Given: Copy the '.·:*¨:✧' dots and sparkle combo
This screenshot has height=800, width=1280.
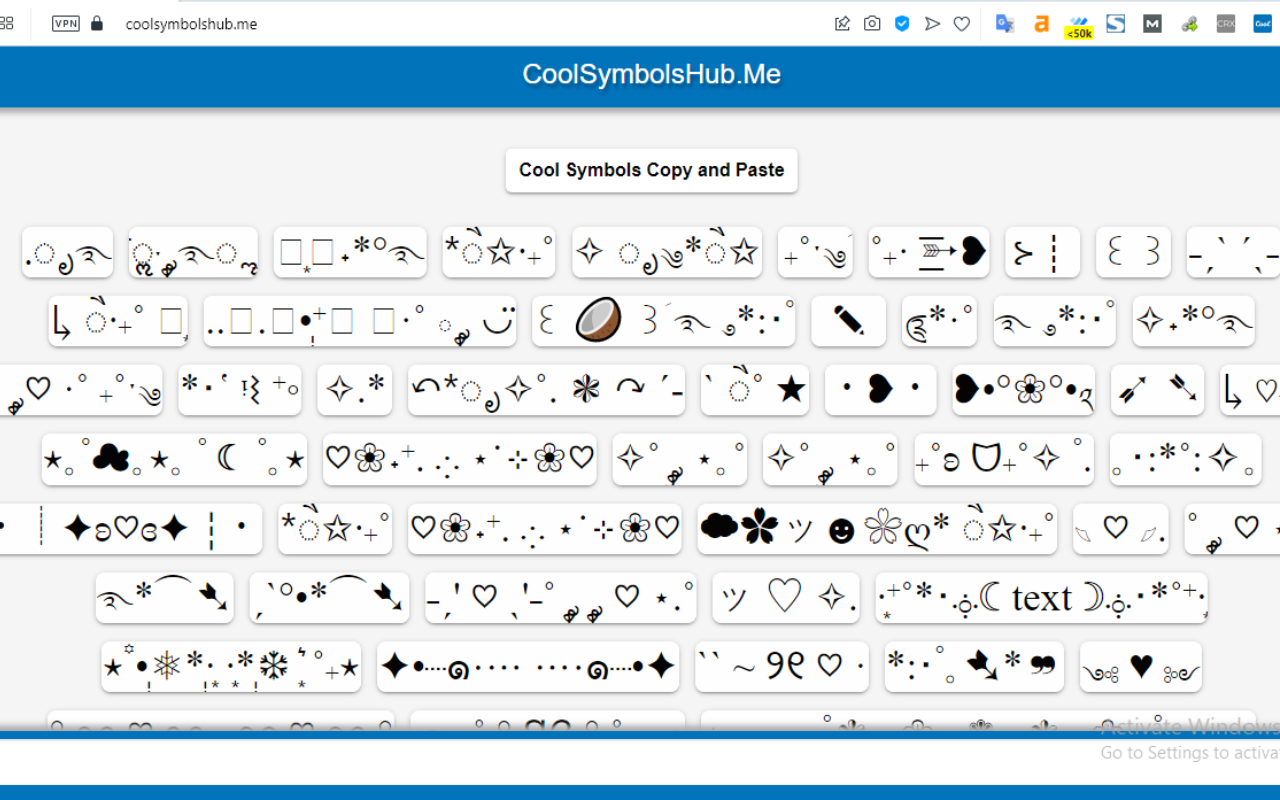Looking at the screenshot, I should [1185, 459].
